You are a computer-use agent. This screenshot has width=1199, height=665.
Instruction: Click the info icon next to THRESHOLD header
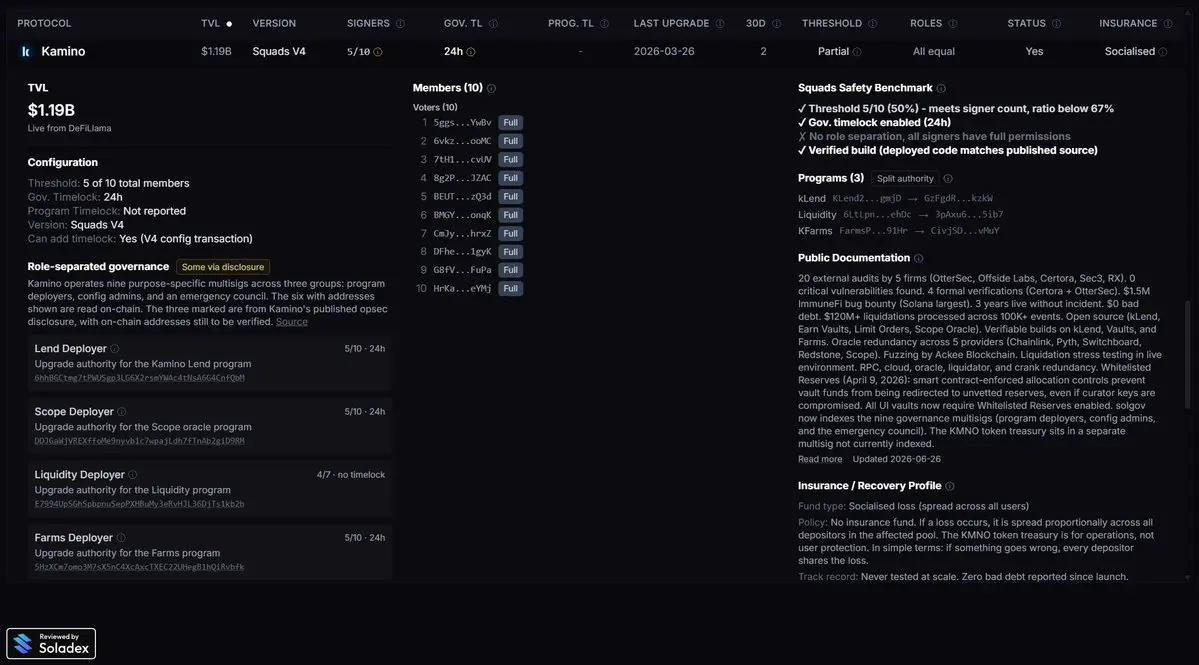pyautogui.click(x=872, y=24)
